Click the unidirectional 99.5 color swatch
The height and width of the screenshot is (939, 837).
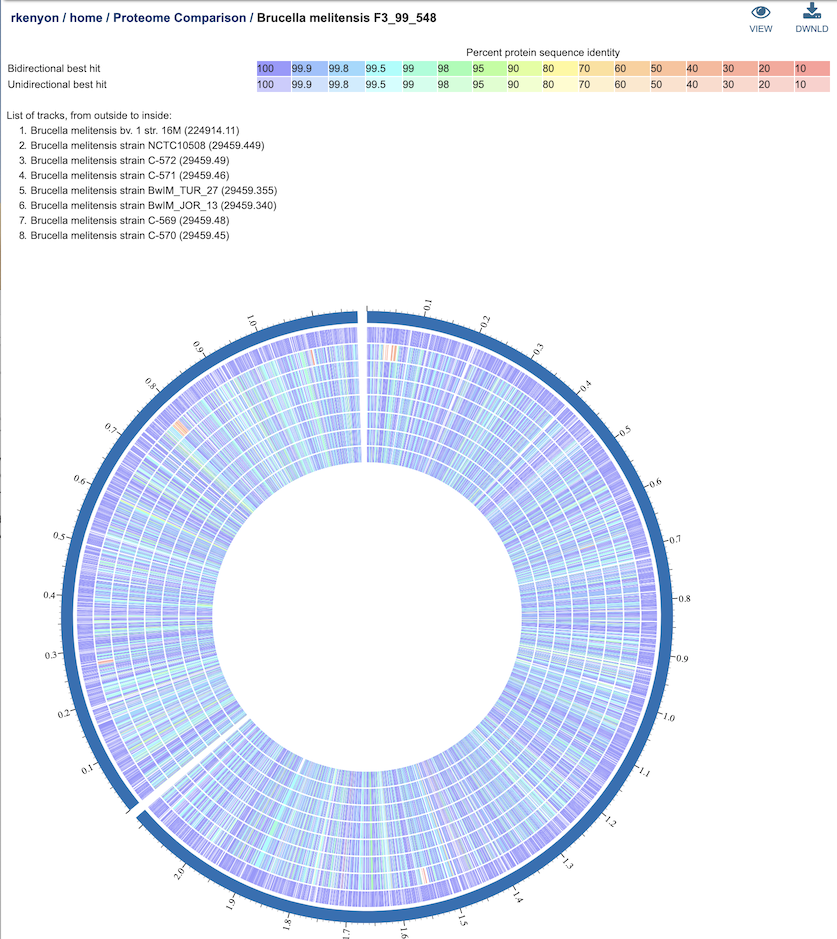click(383, 84)
